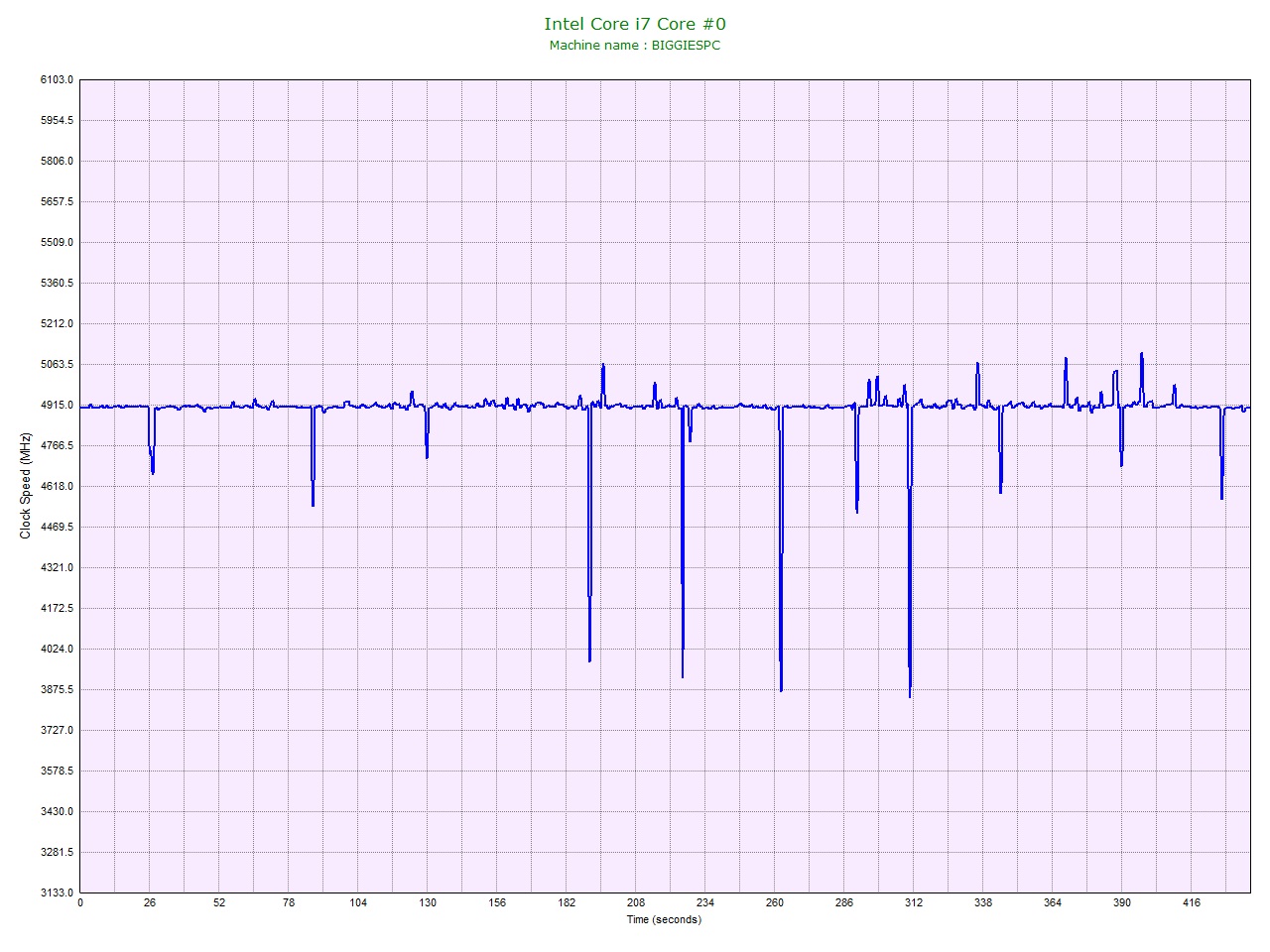Click the x-axis tick label 182

567,902
